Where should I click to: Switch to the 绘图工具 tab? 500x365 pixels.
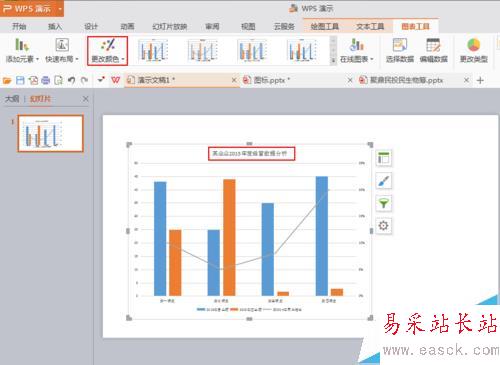point(324,26)
